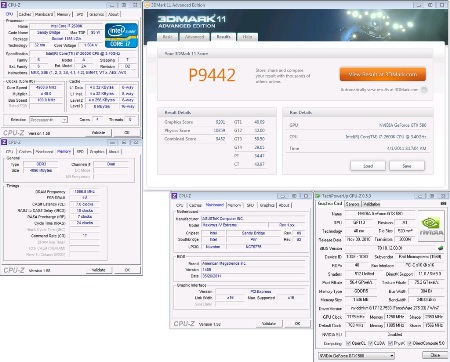Screen dimensions: 450x362
Task: Click OK in CPU-Z Memory window
Action: click(127, 270)
